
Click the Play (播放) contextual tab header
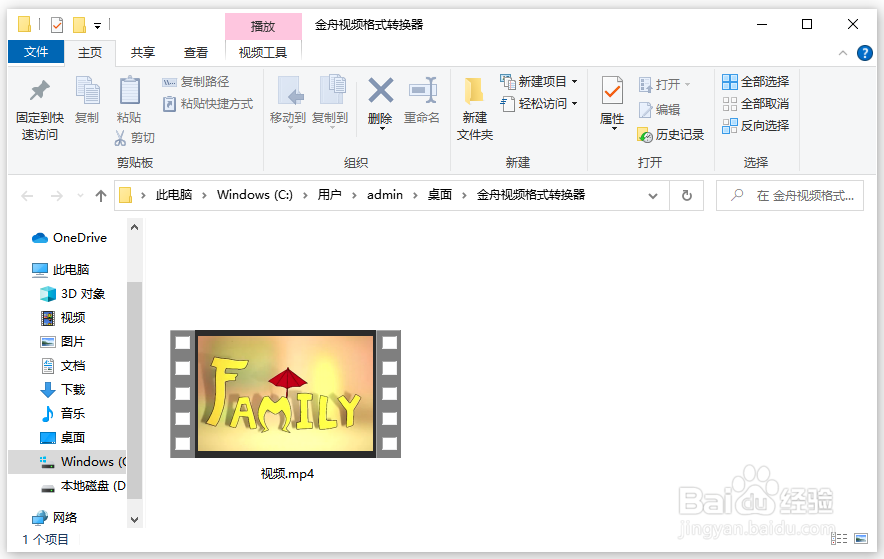[263, 26]
